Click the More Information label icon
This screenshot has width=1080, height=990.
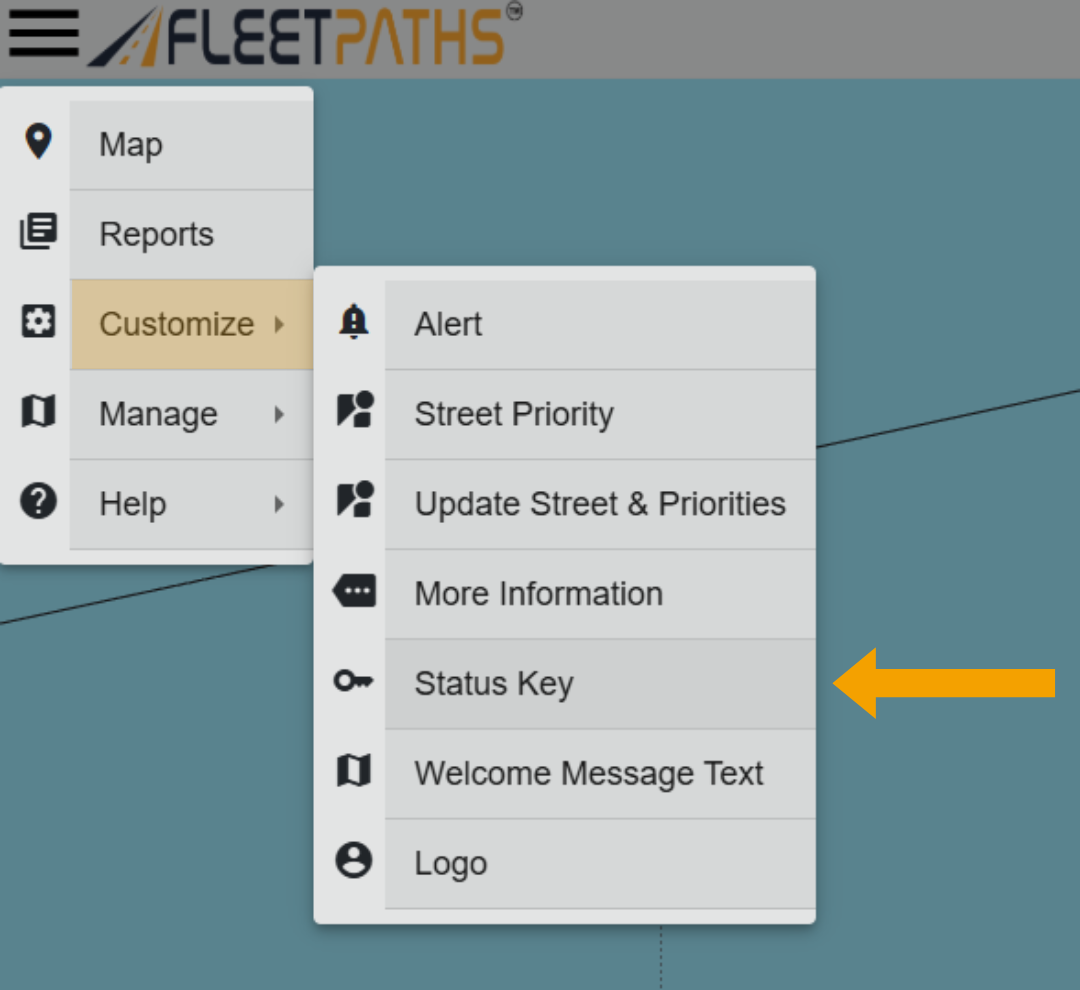pos(353,592)
